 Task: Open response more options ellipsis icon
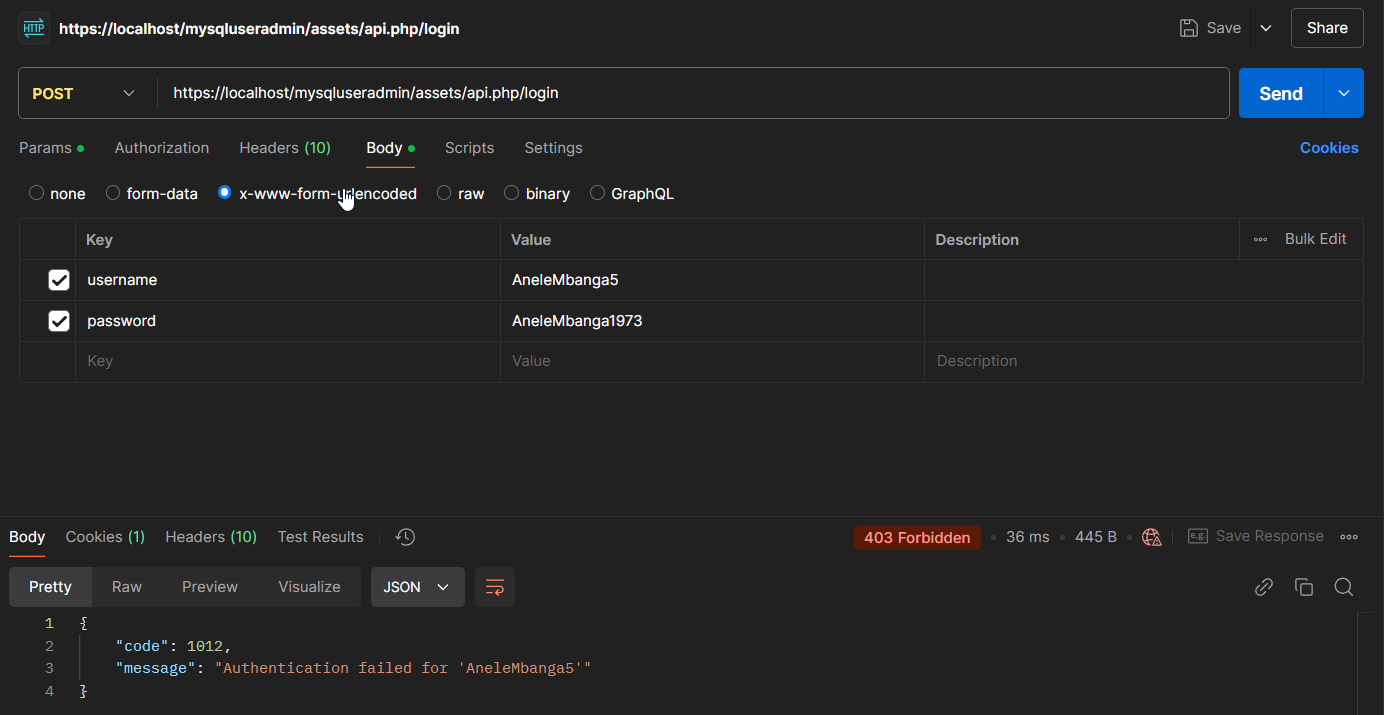[x=1349, y=537]
